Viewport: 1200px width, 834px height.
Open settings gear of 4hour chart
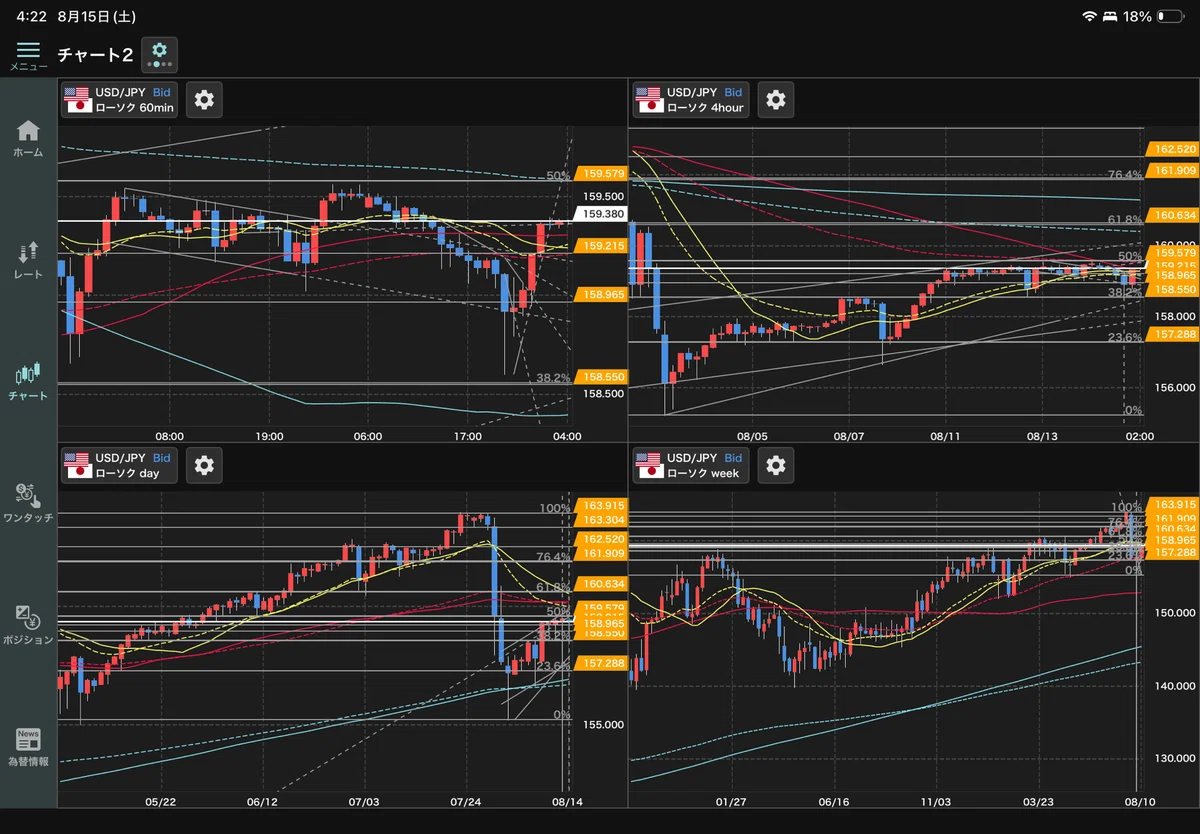click(776, 100)
